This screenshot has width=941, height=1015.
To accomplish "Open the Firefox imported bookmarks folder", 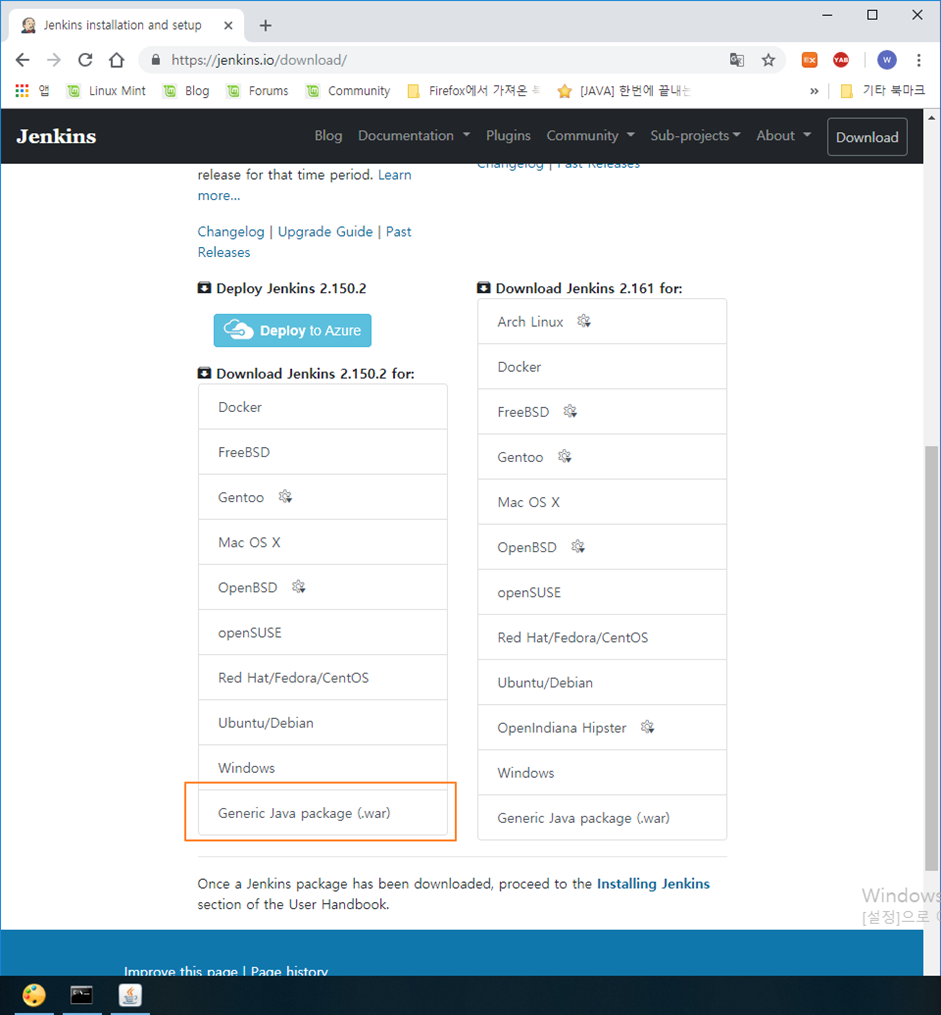I will click(x=472, y=91).
